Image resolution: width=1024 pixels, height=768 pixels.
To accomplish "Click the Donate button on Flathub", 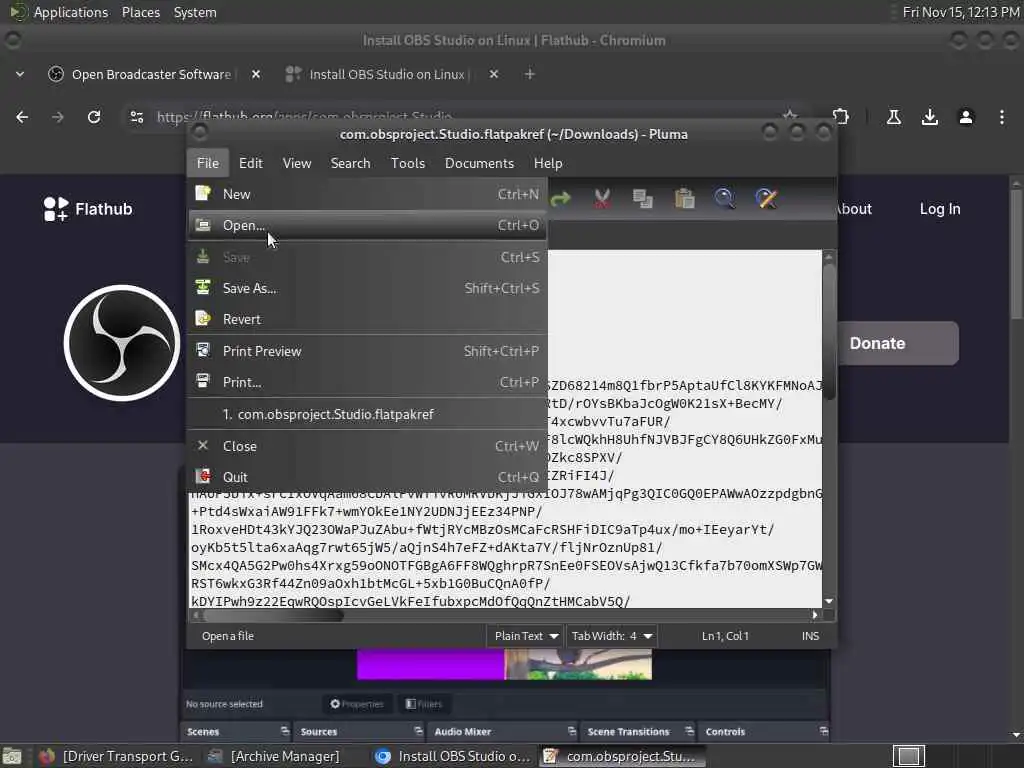I will tap(899, 343).
